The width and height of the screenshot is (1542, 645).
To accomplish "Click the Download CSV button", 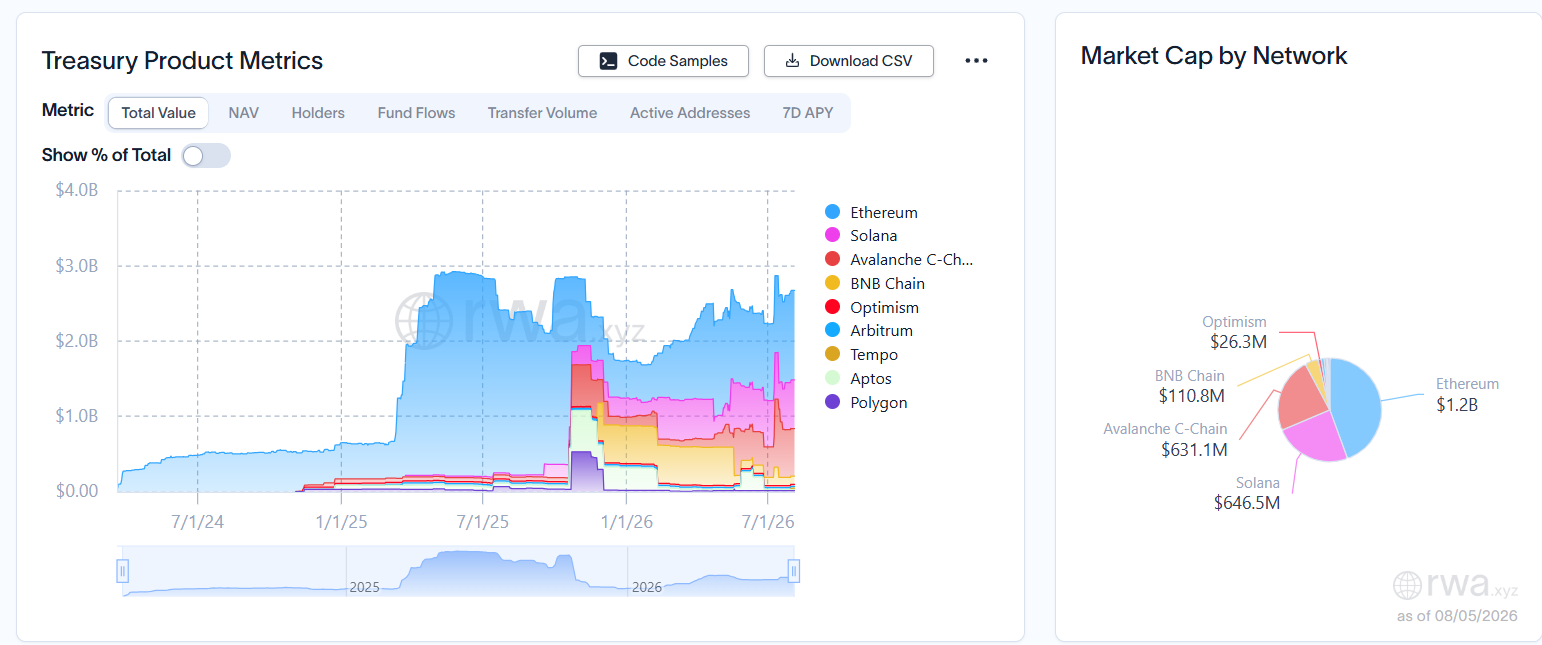I will pyautogui.click(x=849, y=61).
